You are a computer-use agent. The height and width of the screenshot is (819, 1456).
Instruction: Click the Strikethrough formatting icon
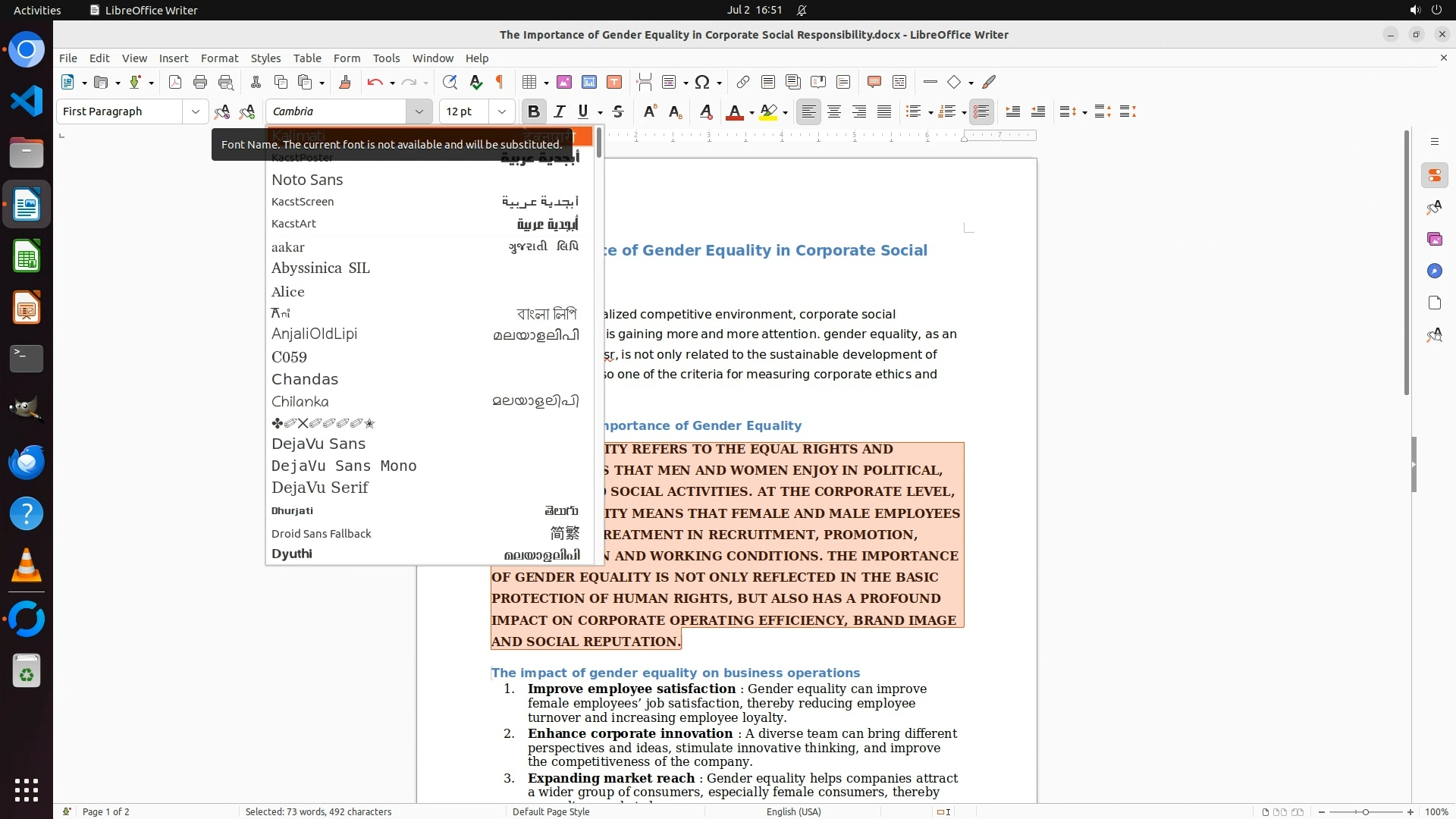618,111
